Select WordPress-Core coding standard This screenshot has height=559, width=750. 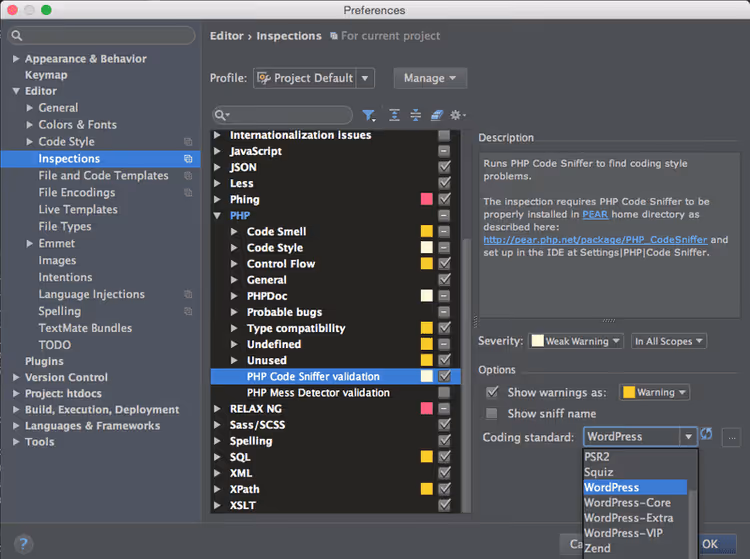point(635,503)
